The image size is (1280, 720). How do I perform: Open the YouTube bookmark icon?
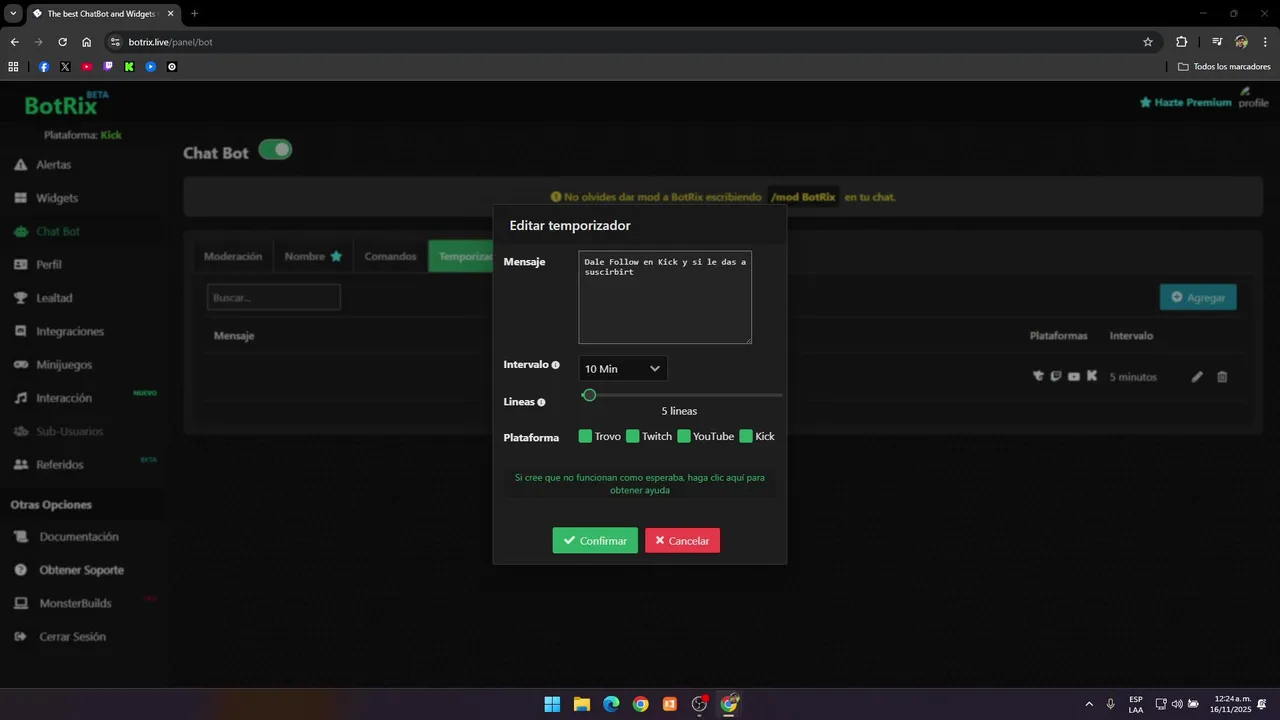click(x=87, y=67)
